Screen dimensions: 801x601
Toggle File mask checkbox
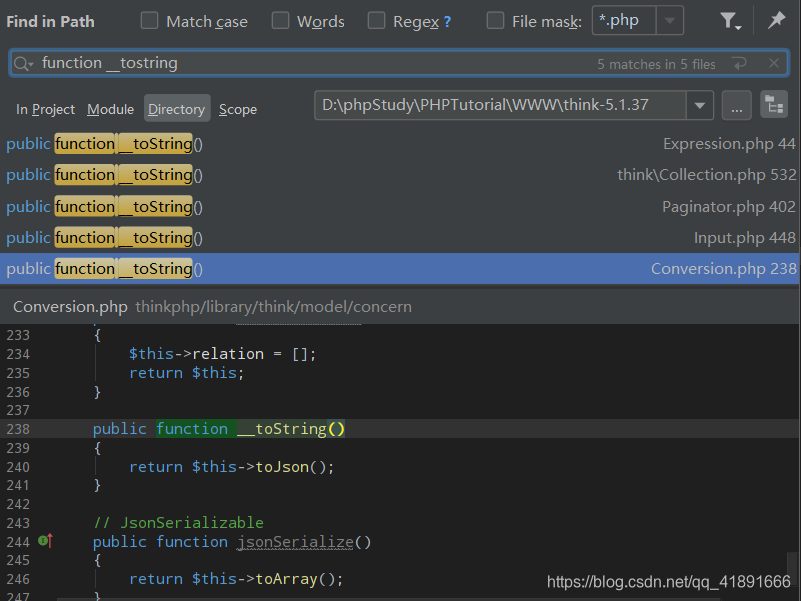pyautogui.click(x=495, y=21)
